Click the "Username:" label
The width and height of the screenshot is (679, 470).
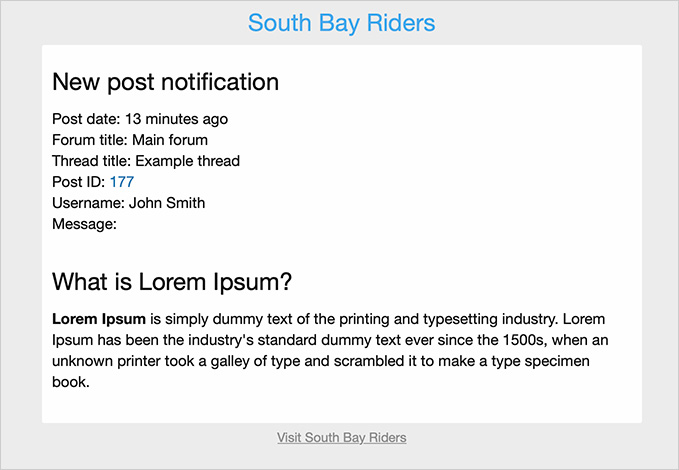click(89, 203)
